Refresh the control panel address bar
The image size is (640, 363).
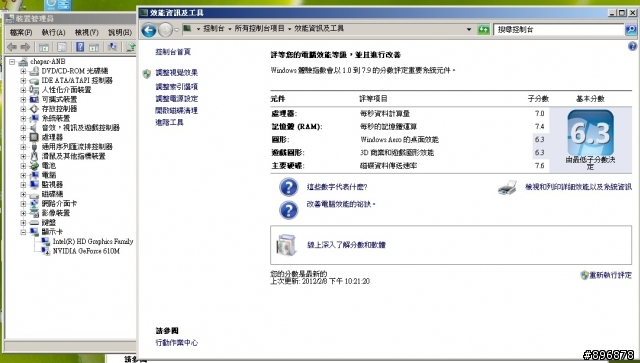pos(484,29)
